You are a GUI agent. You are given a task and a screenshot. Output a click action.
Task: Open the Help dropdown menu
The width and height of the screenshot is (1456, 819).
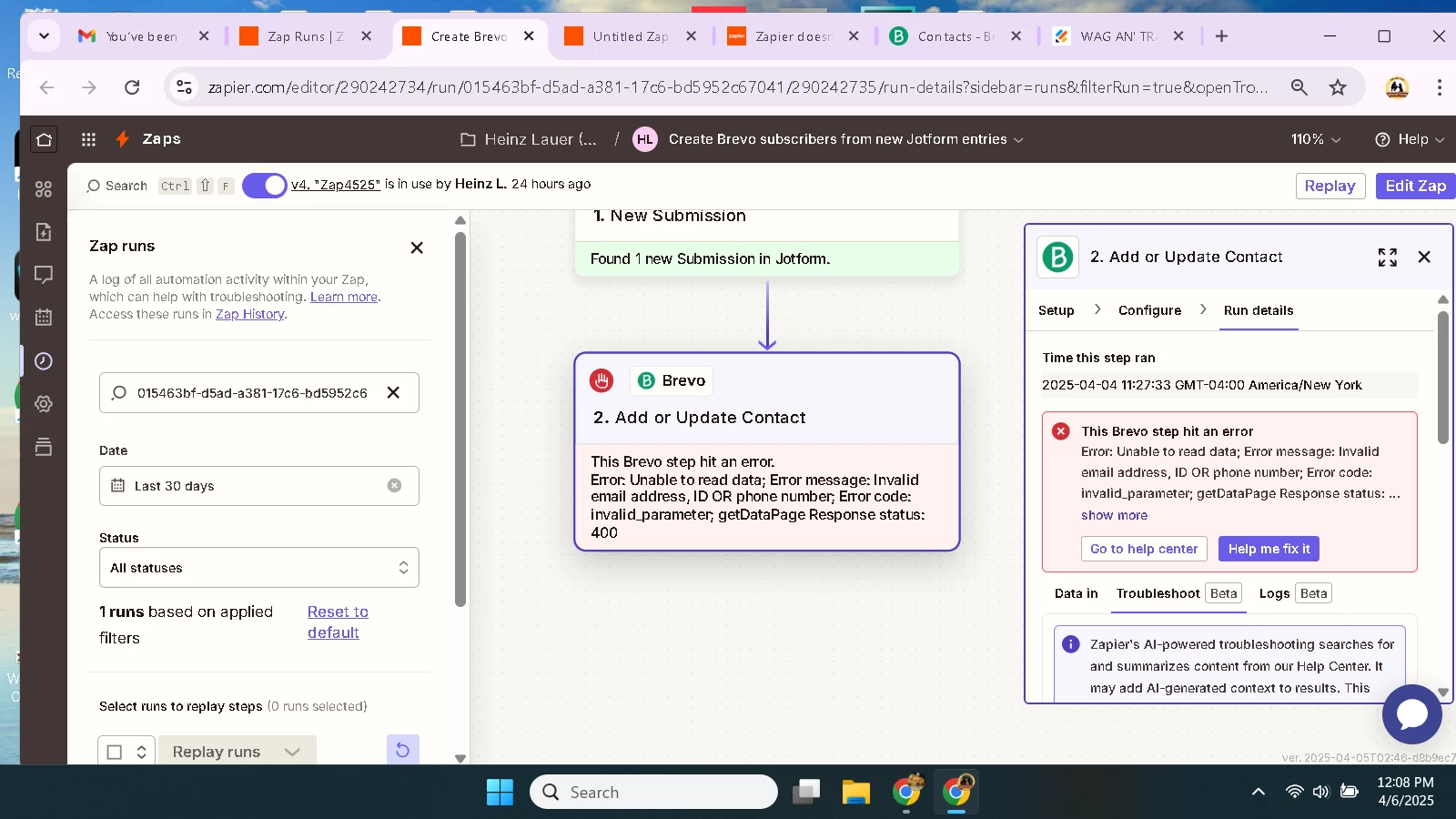click(x=1409, y=139)
